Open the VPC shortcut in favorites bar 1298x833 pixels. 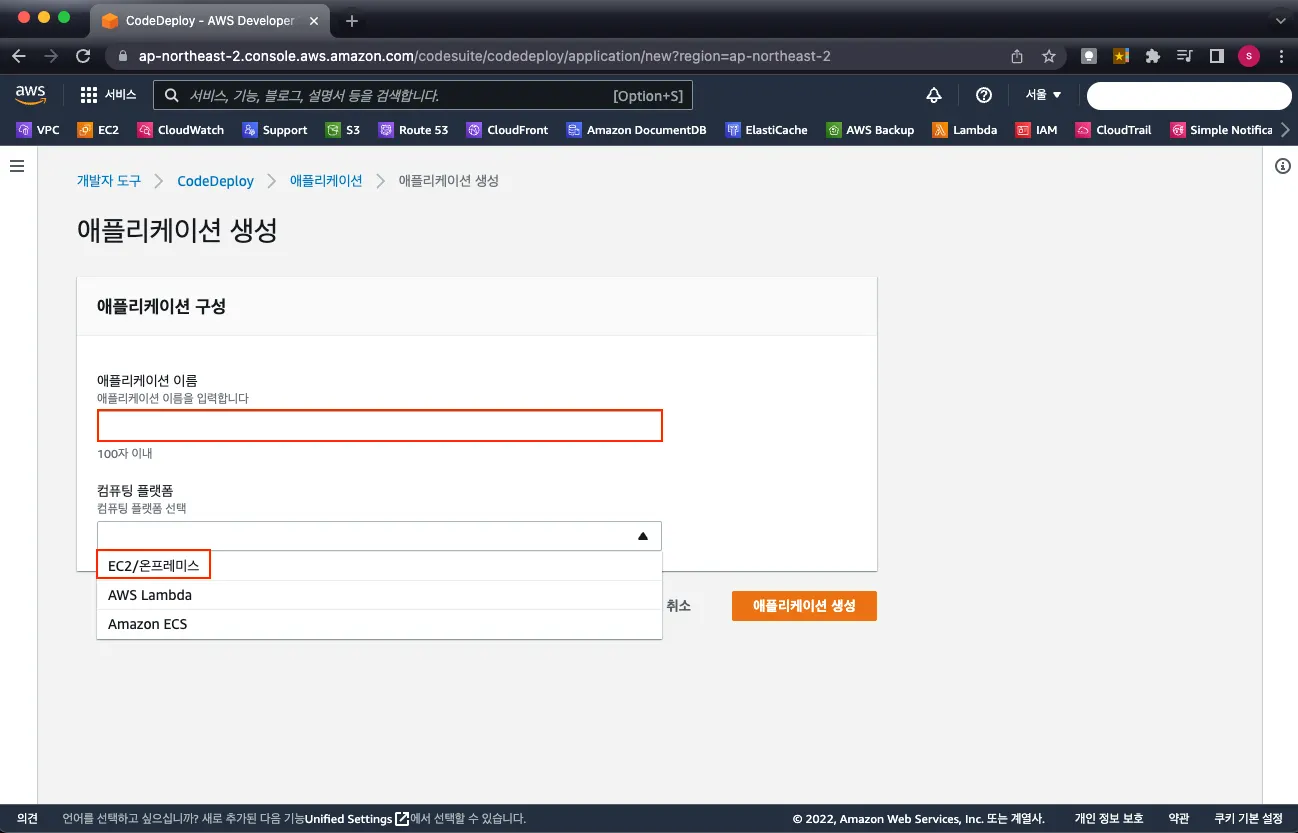38,130
